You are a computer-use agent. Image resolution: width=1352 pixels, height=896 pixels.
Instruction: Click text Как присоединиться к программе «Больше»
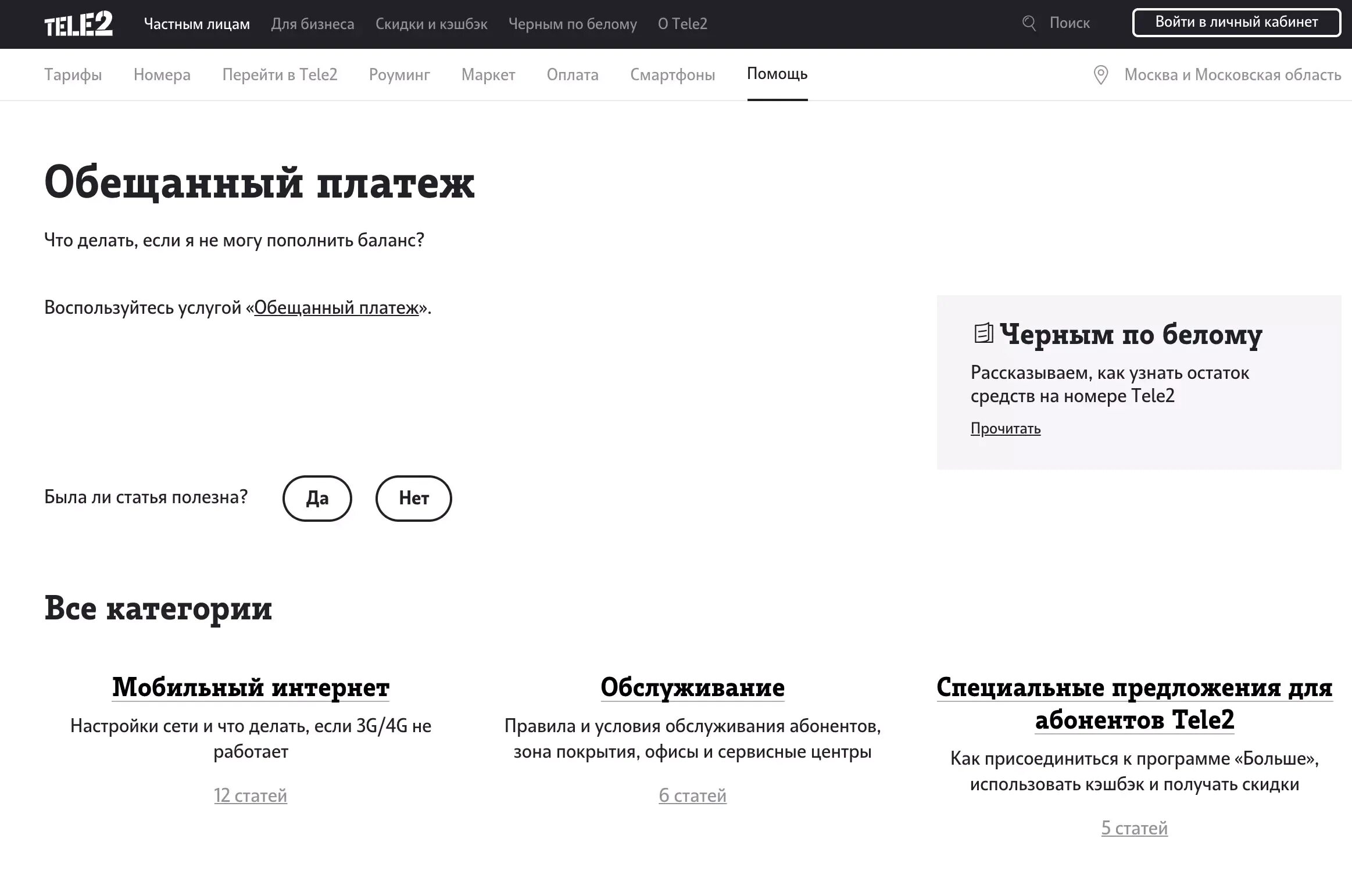[1134, 771]
